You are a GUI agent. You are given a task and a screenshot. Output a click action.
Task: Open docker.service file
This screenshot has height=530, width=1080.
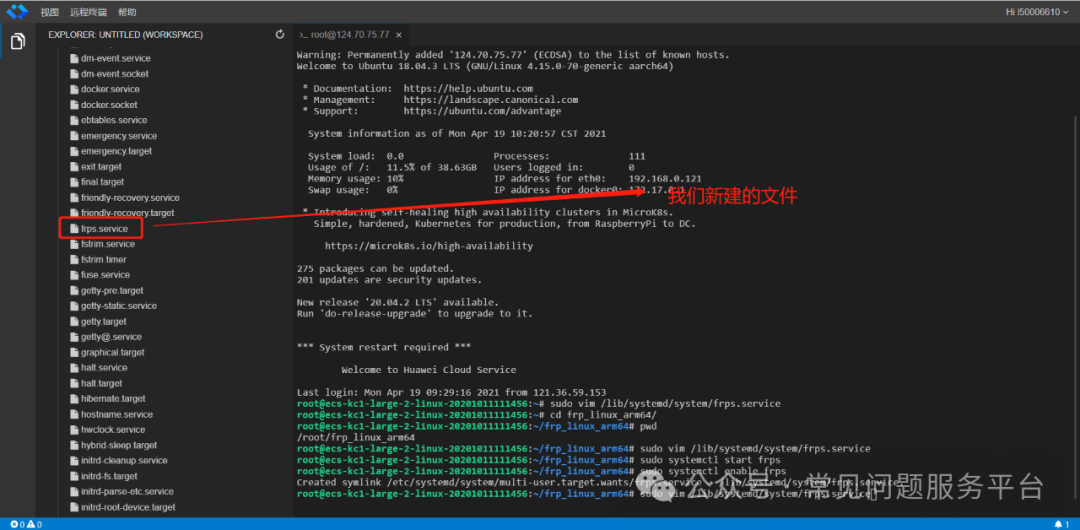point(110,90)
